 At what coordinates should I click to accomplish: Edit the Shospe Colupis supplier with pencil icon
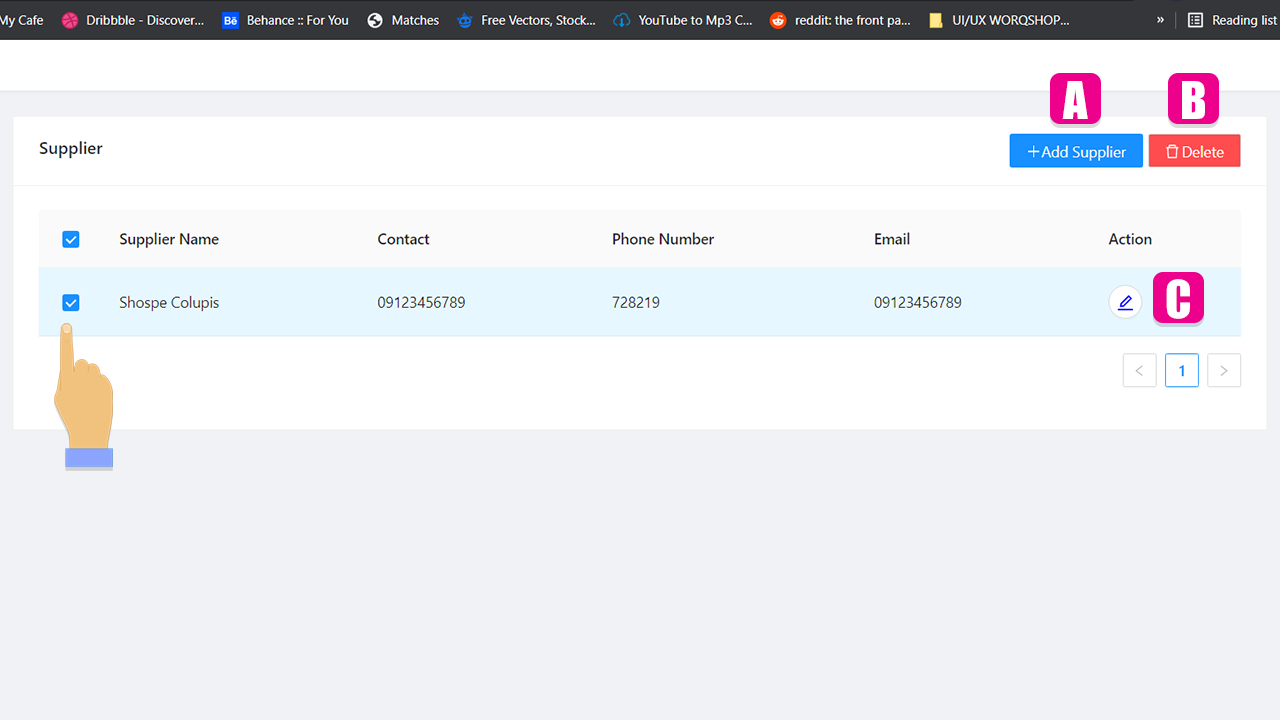pyautogui.click(x=1125, y=302)
